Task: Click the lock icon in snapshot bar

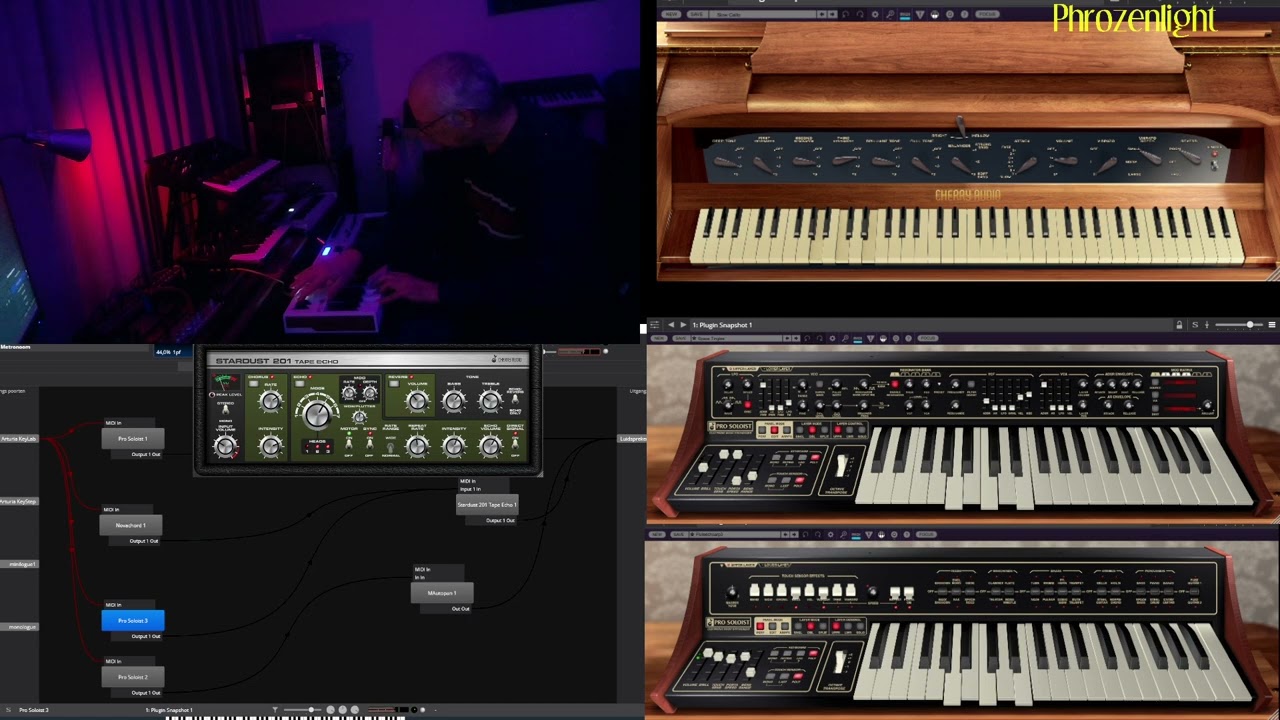Action: pyautogui.click(x=1179, y=325)
